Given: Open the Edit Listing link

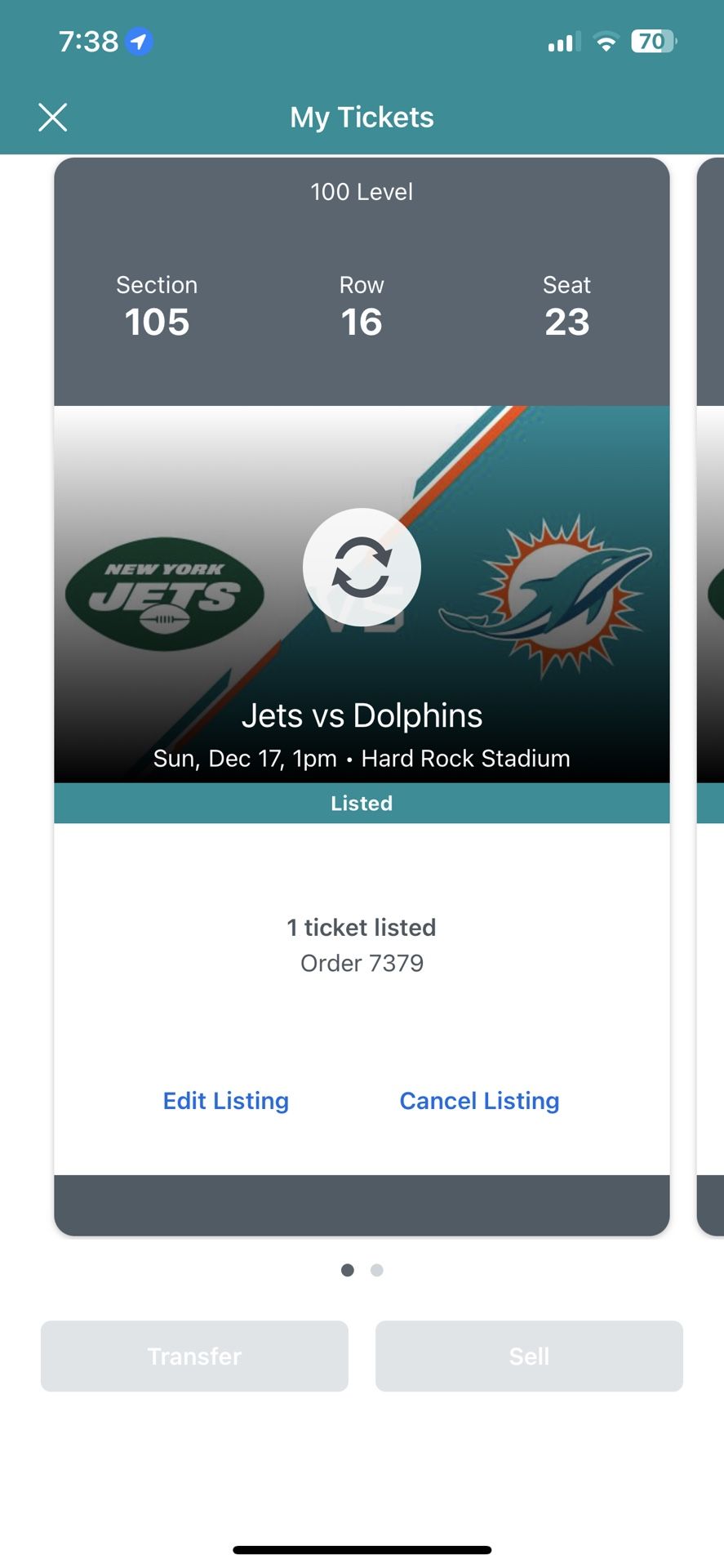Looking at the screenshot, I should pos(226,1101).
